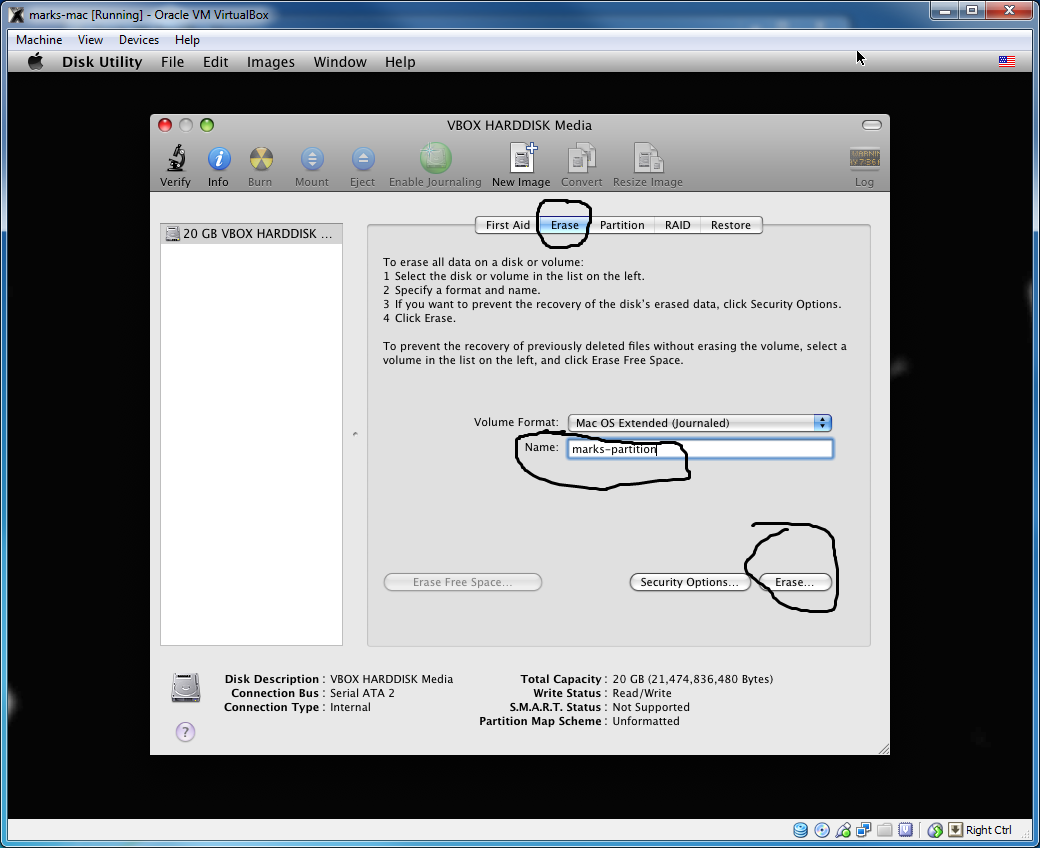Open the Disk Utility menu
The image size is (1040, 848).
(x=102, y=62)
